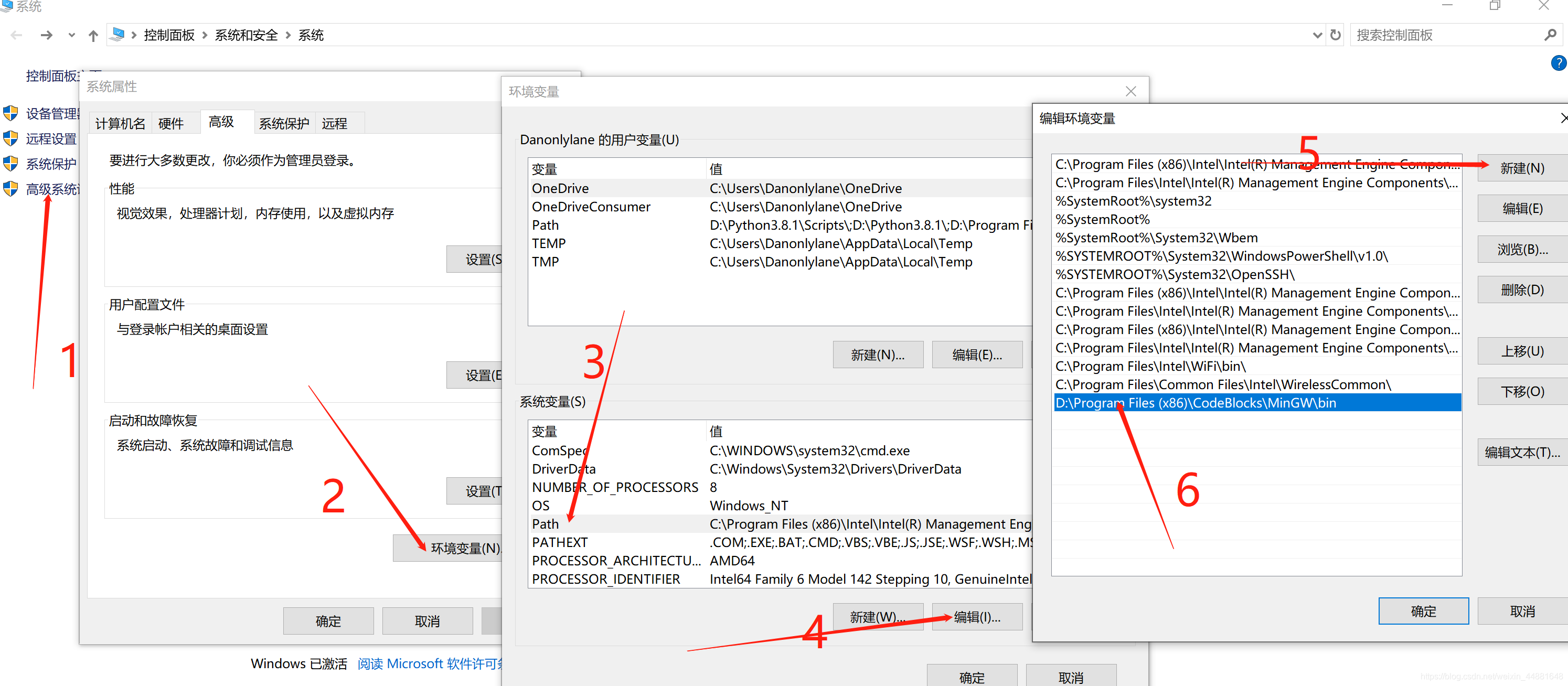Select the %SystemRoot%\system32 path entry
Viewport: 1568px width, 686px height.
tap(1257, 201)
